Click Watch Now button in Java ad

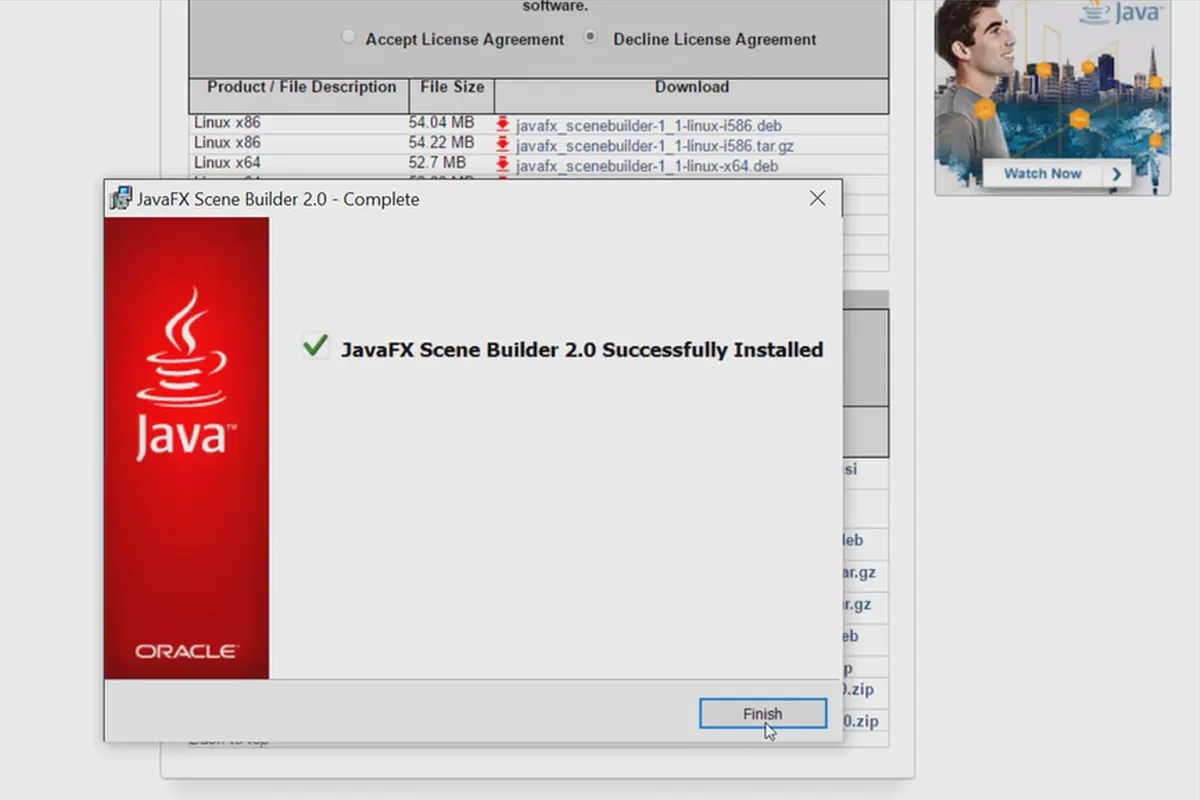[x=1055, y=173]
